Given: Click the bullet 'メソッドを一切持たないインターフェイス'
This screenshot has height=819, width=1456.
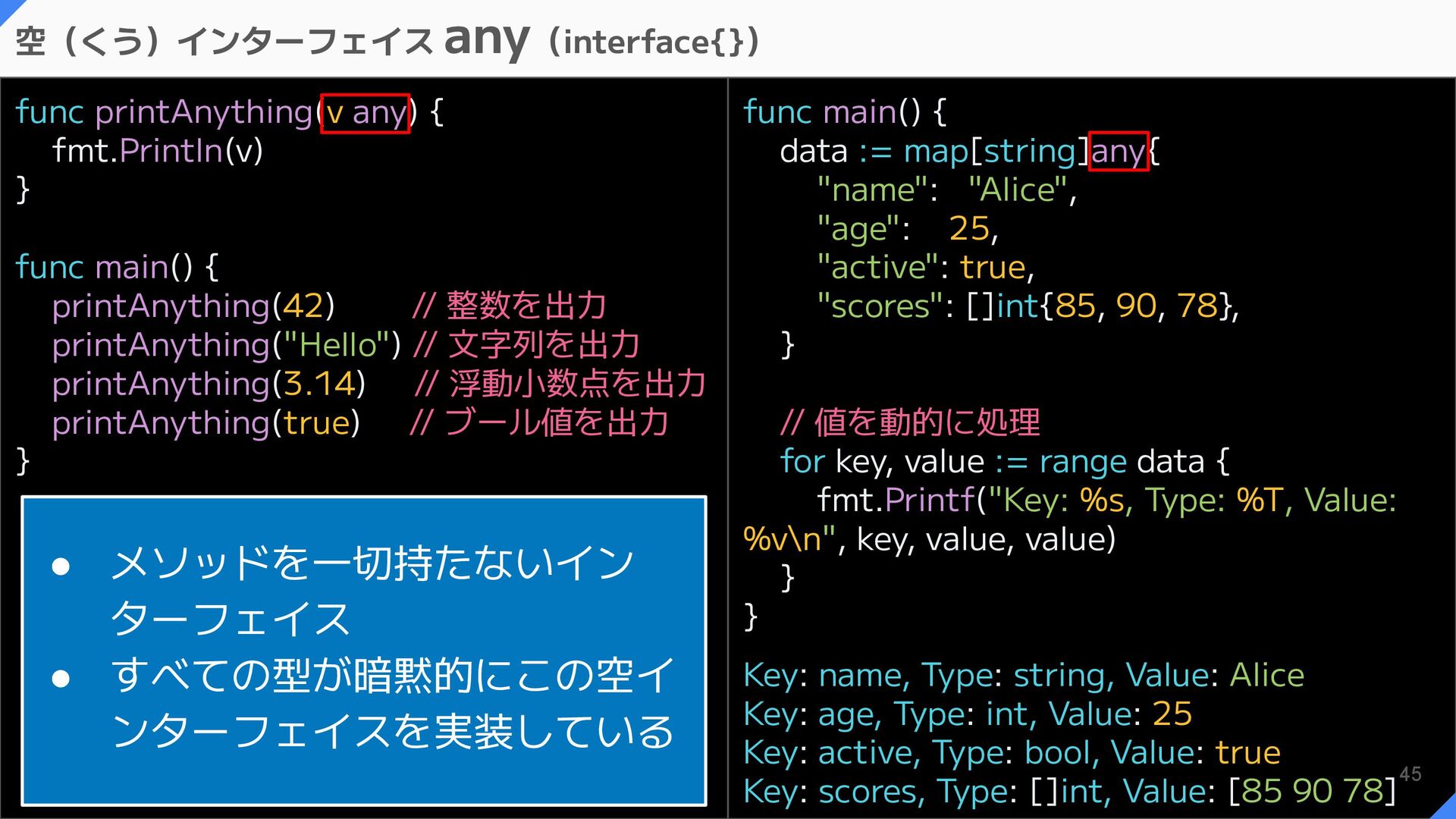Looking at the screenshot, I should point(372,591).
